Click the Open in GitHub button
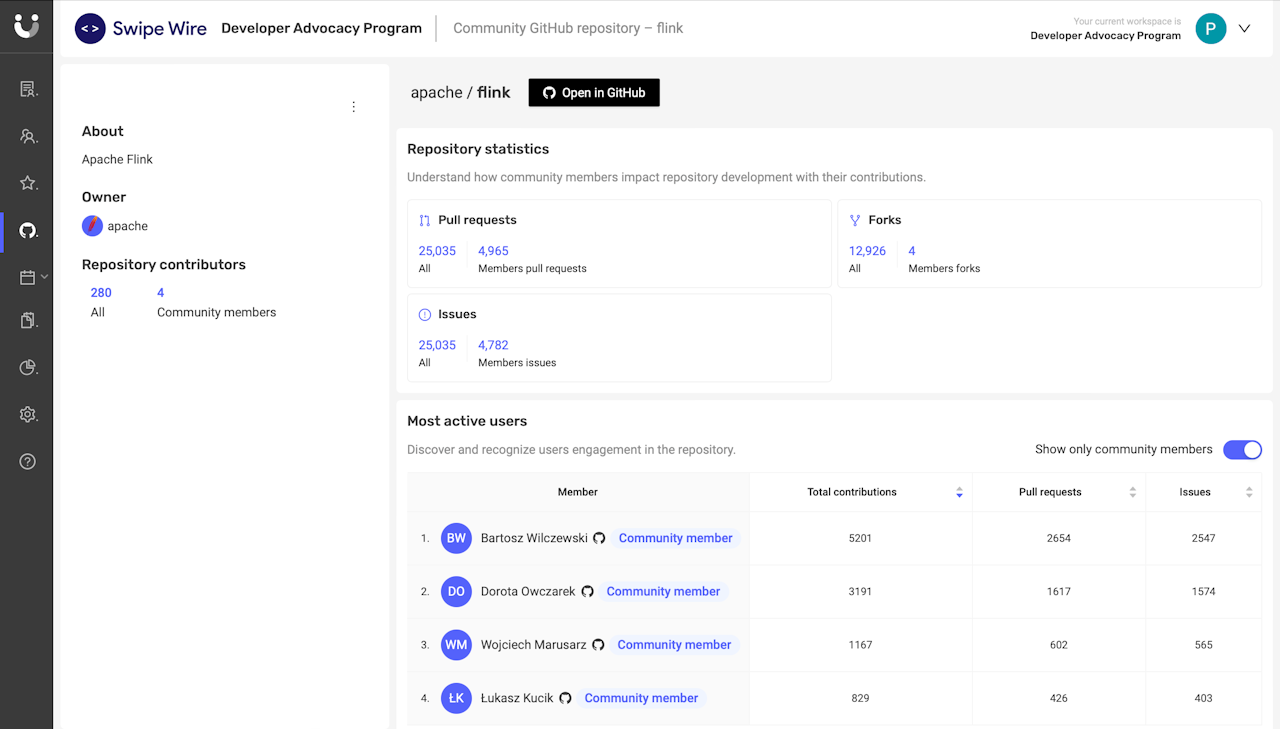Image resolution: width=1280 pixels, height=729 pixels. pyautogui.click(x=594, y=93)
